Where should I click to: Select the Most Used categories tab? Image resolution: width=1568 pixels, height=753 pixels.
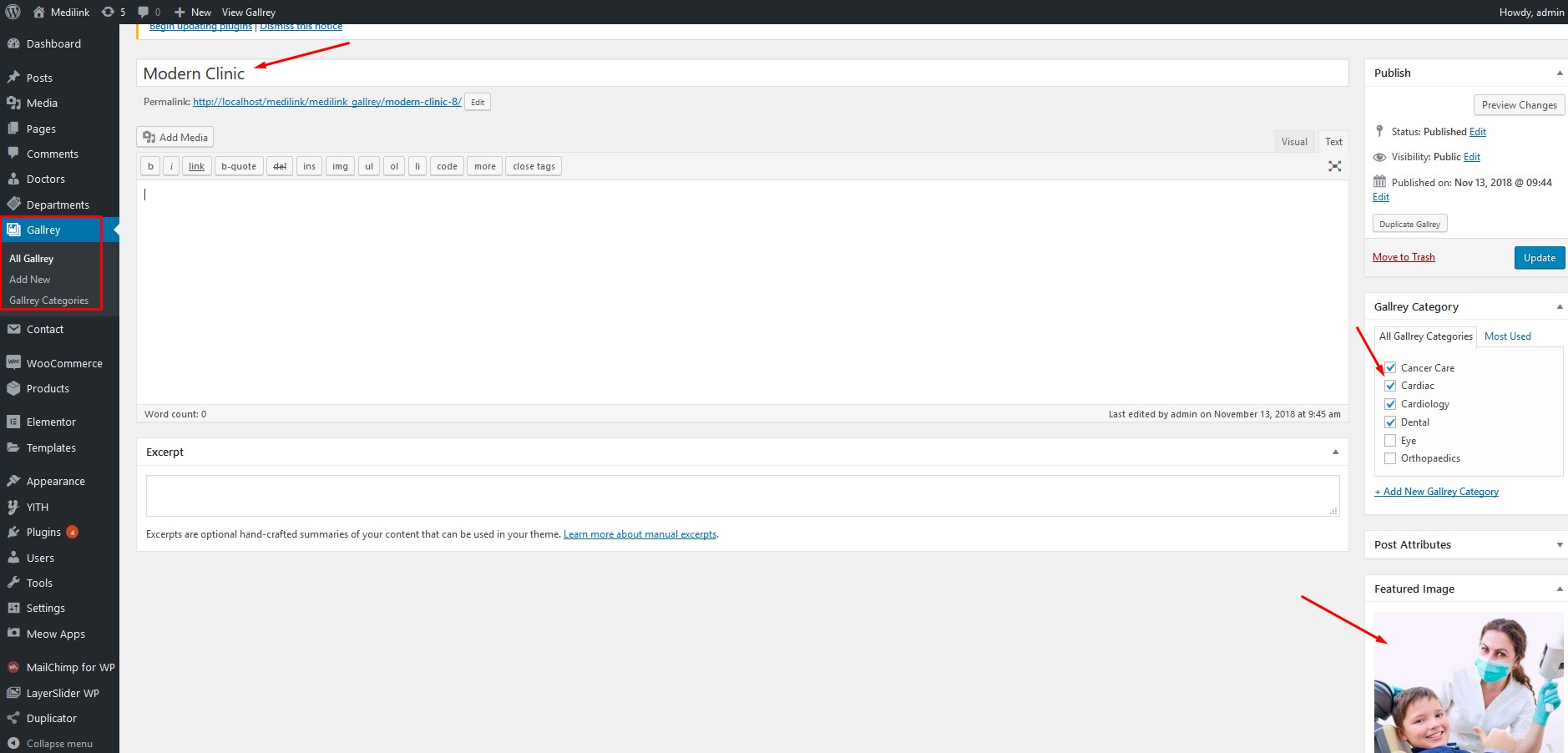pos(1507,336)
